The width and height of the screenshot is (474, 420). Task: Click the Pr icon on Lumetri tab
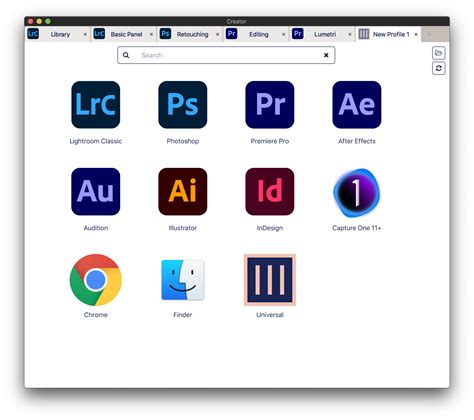click(298, 34)
